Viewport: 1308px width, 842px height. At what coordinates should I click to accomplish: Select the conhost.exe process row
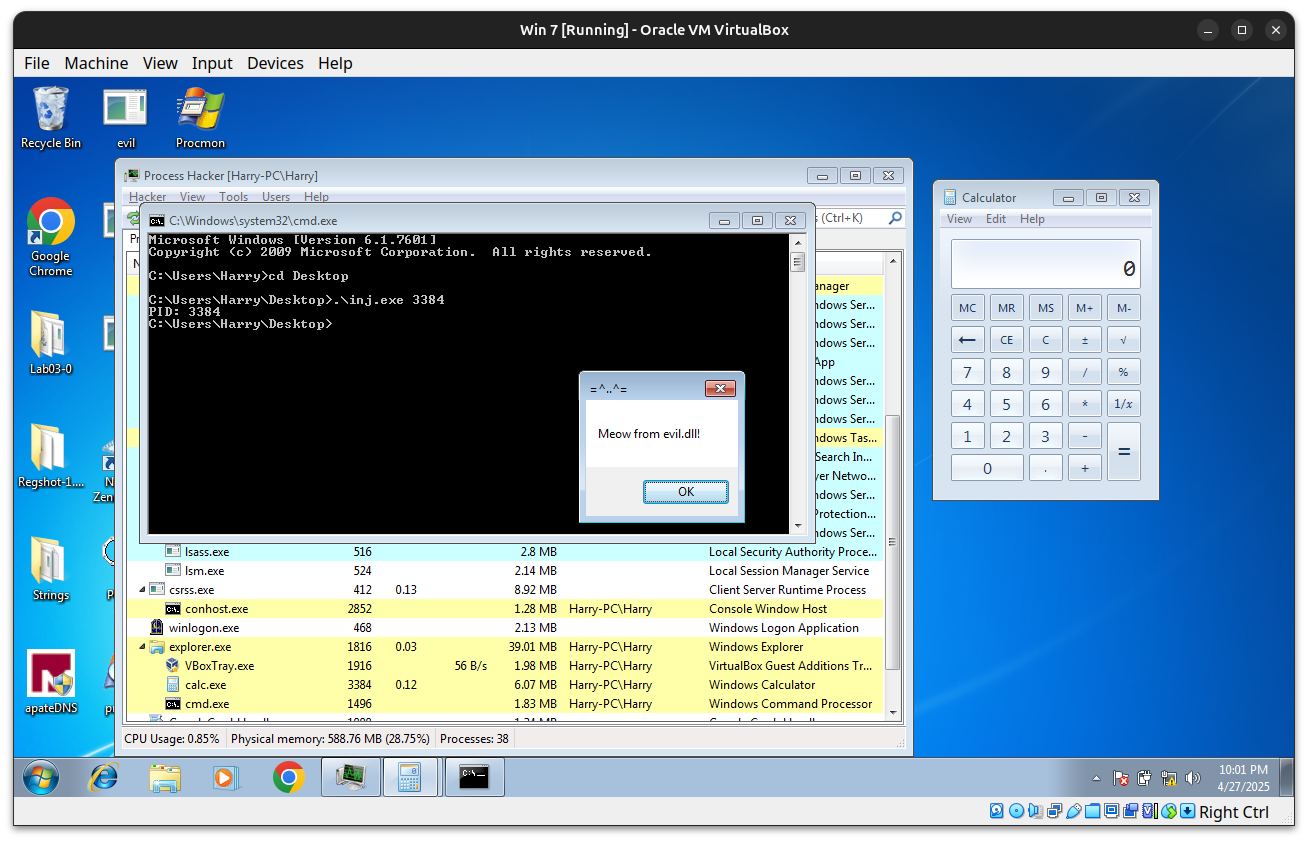click(x=505, y=609)
